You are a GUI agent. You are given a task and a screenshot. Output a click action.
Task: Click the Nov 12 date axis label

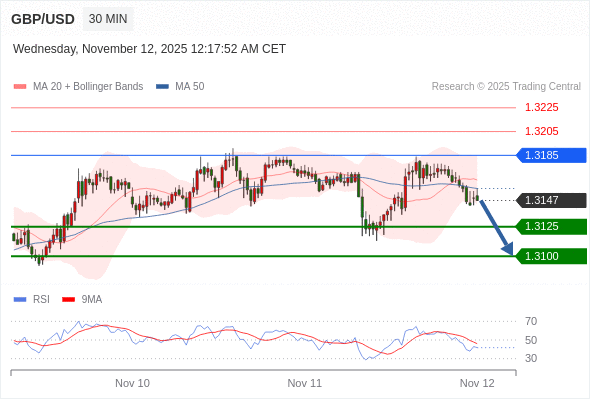point(477,383)
